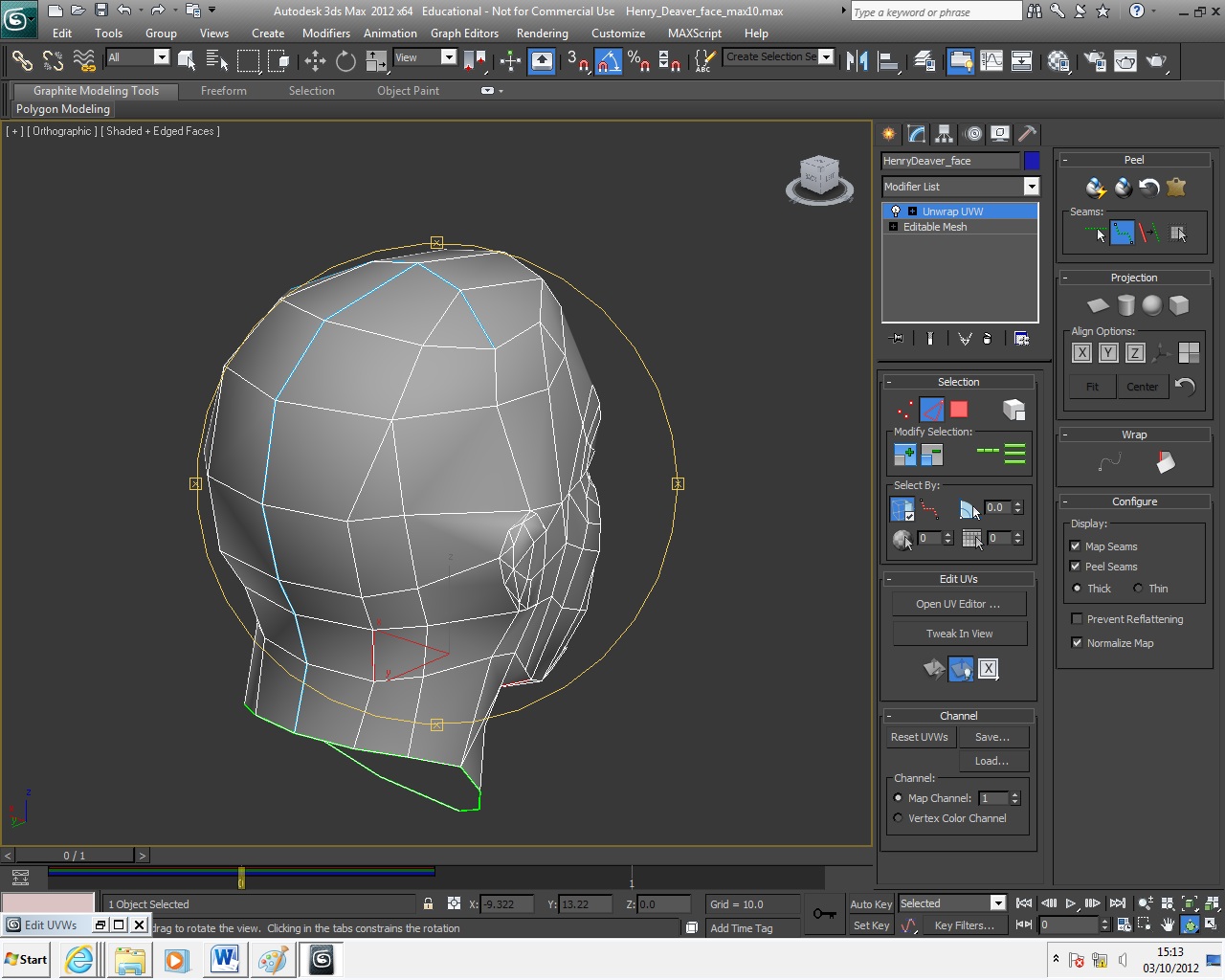This screenshot has height=980, width=1225.
Task: Select the Pelt Map icon
Action: click(x=1175, y=189)
